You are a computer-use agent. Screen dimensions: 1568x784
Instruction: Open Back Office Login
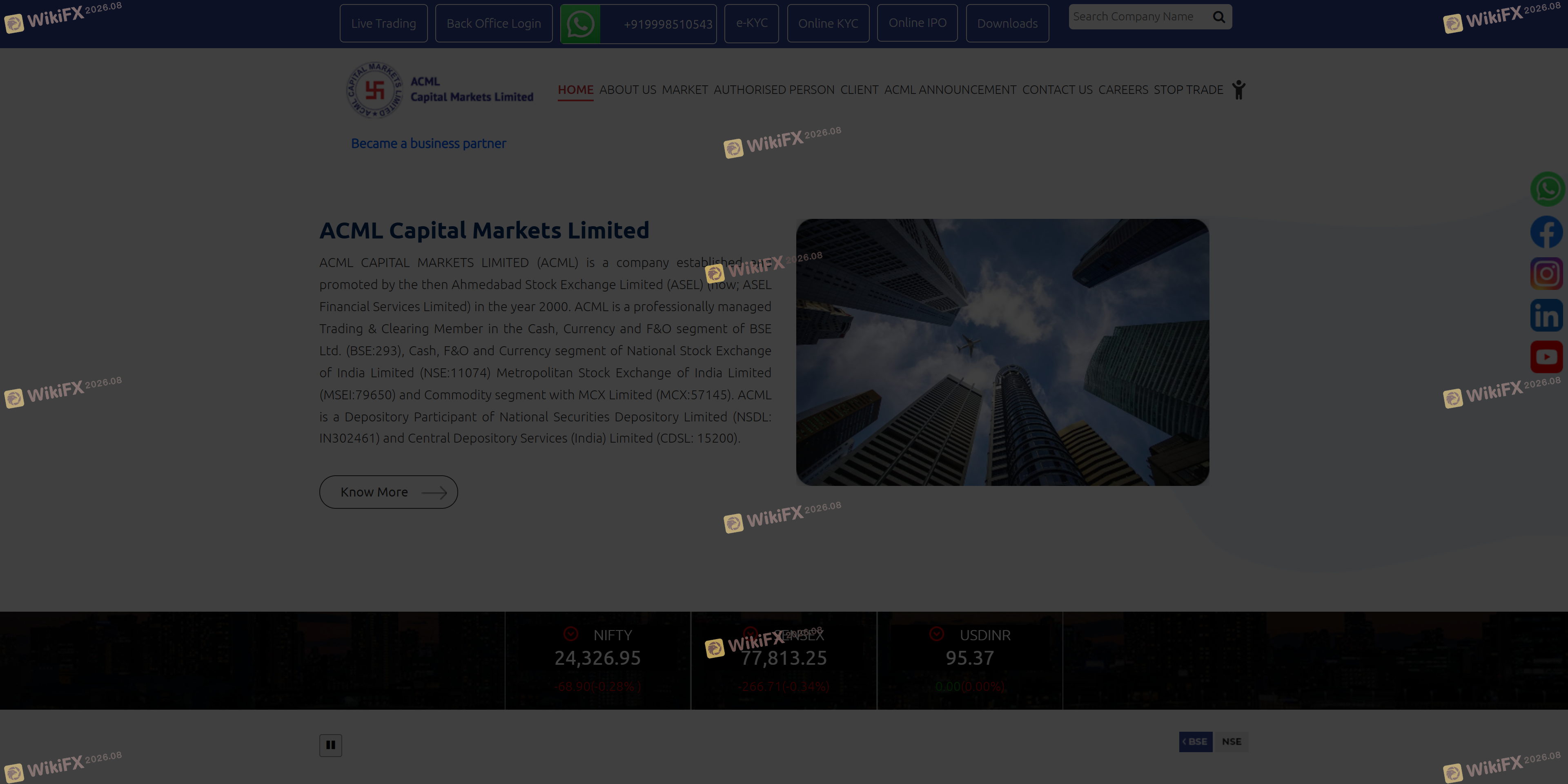tap(494, 23)
